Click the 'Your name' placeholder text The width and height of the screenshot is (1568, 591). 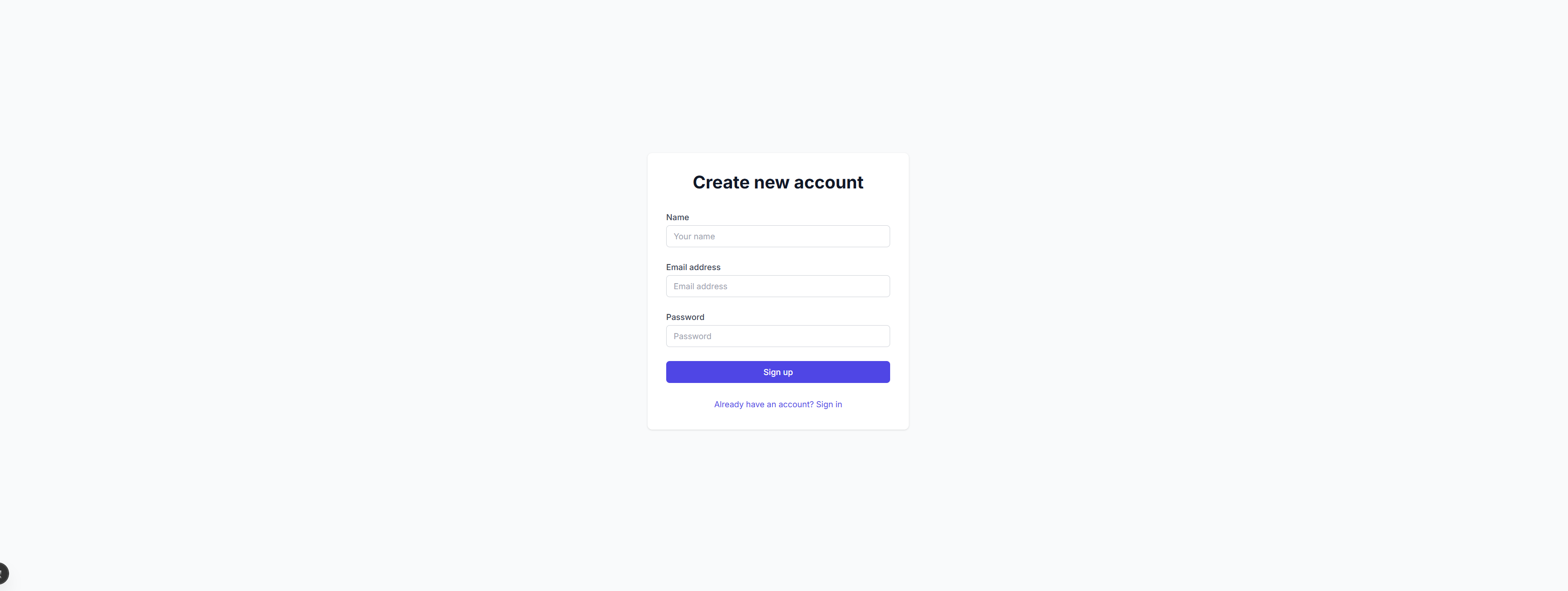coord(694,236)
